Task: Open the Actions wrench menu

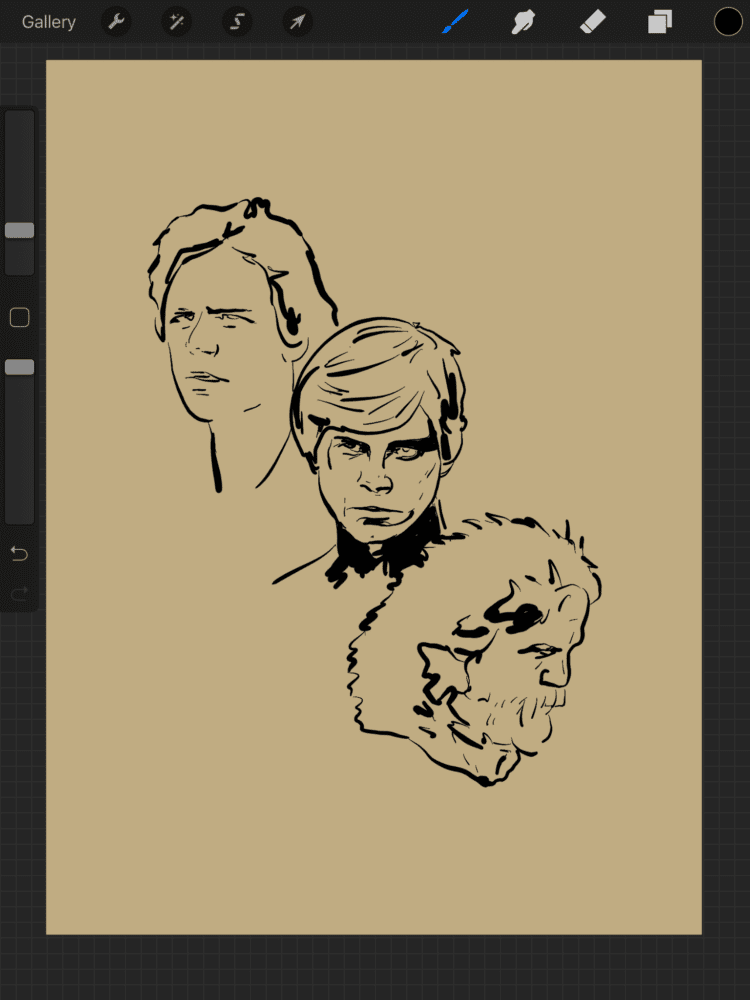Action: point(116,22)
